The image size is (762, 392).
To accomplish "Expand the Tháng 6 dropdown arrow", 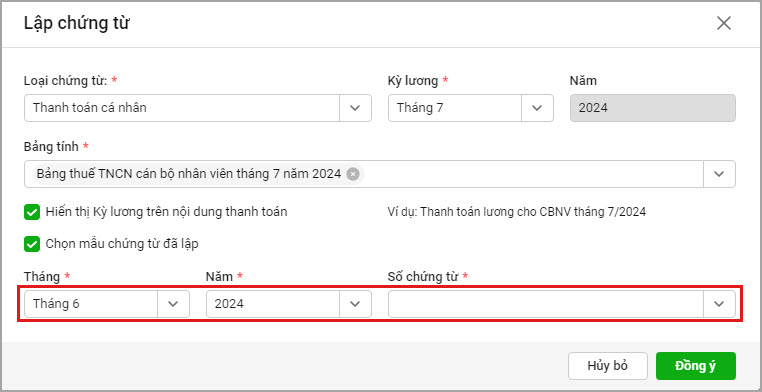I will [x=173, y=304].
